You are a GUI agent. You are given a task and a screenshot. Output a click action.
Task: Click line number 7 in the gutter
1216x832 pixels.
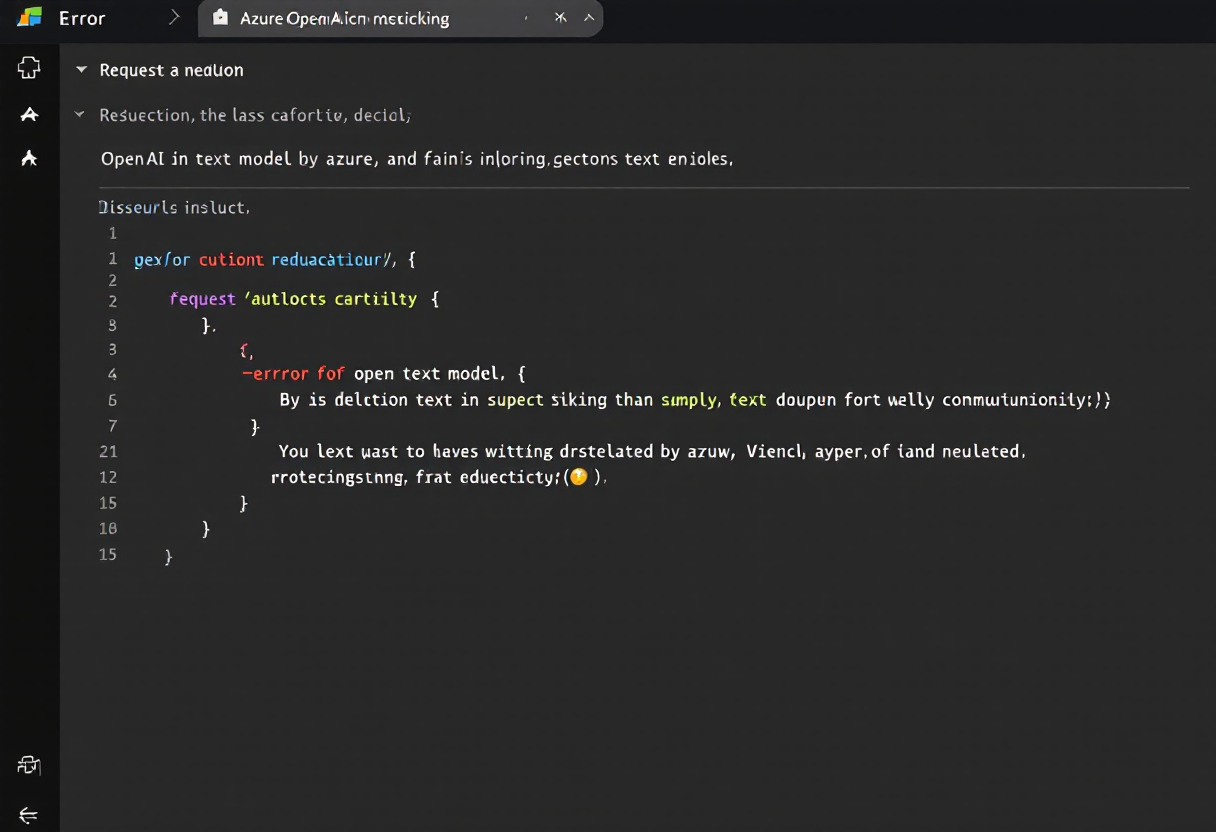coord(112,426)
